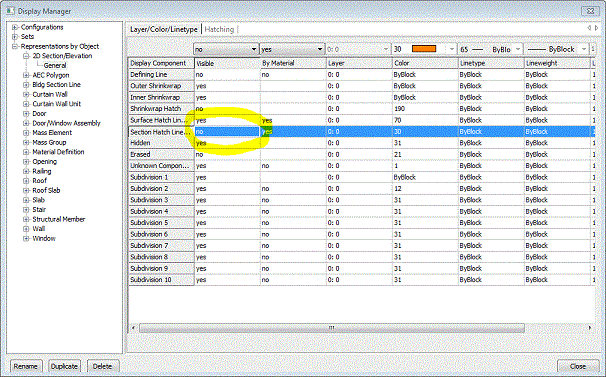
Task: Toggle By Material cell for Defining Line
Action: (293, 75)
